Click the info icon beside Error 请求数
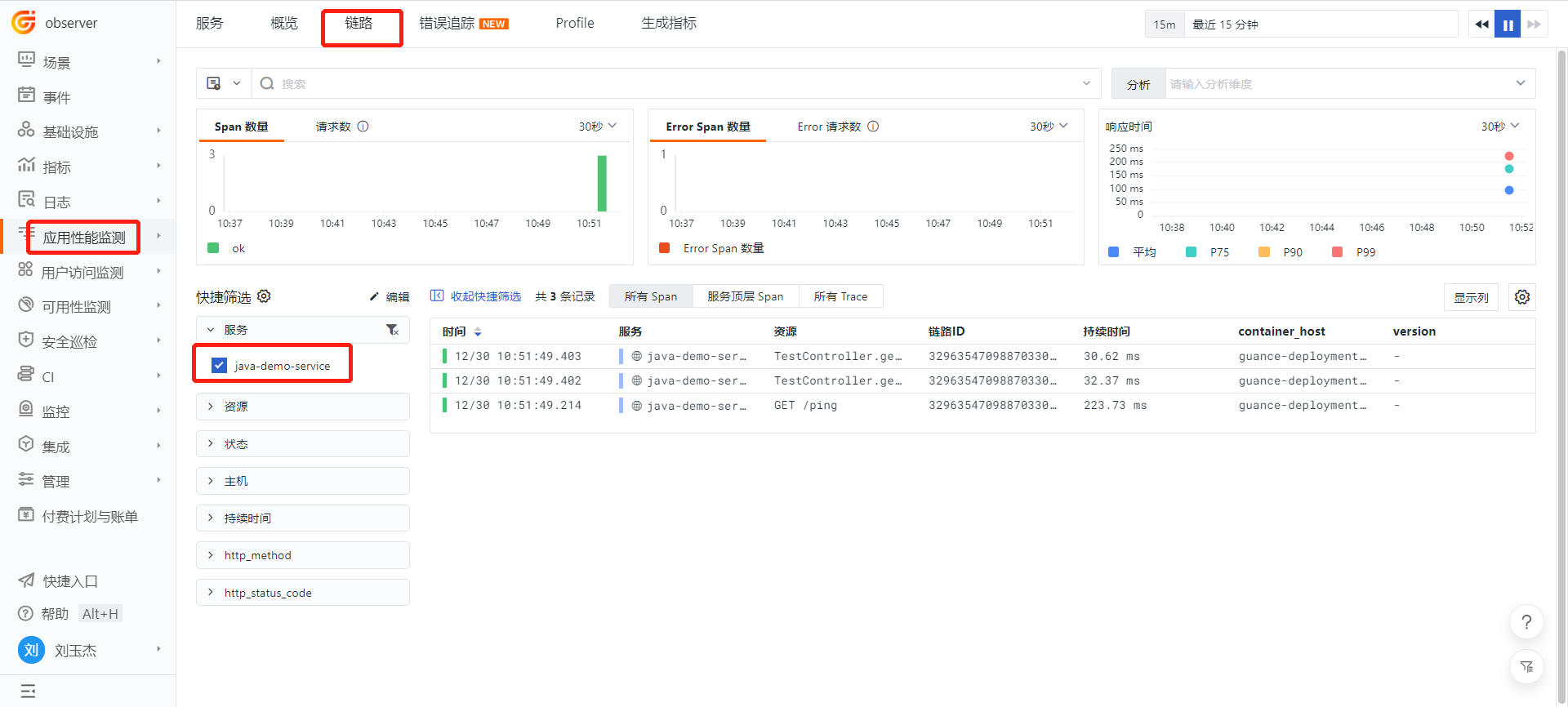Viewport: 1568px width, 707px height. click(873, 127)
